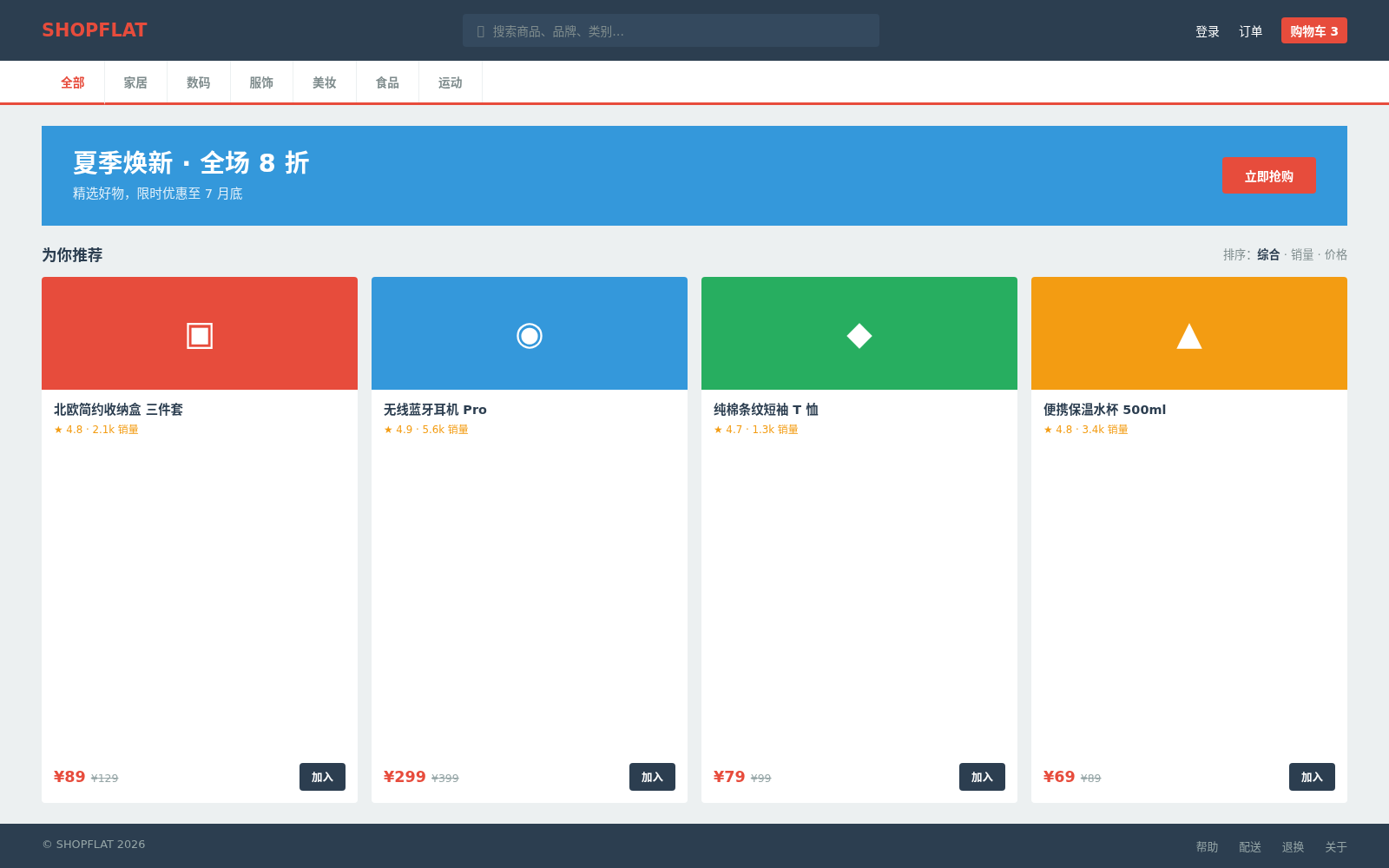Image resolution: width=1389 pixels, height=868 pixels.
Task: Add 北欧简约收纳盒 to cart
Action: click(322, 777)
